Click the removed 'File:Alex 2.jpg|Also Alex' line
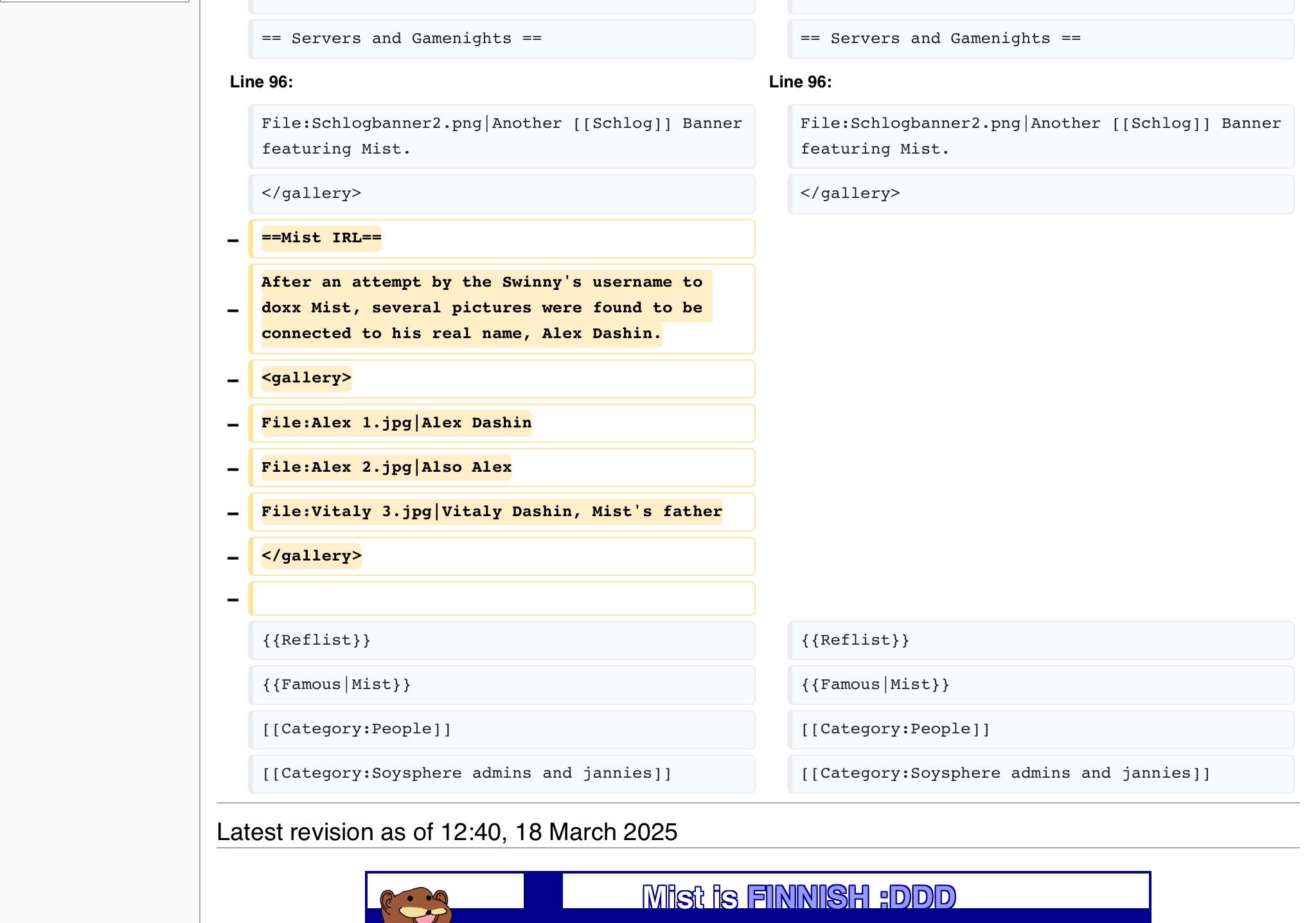 pyautogui.click(x=501, y=467)
